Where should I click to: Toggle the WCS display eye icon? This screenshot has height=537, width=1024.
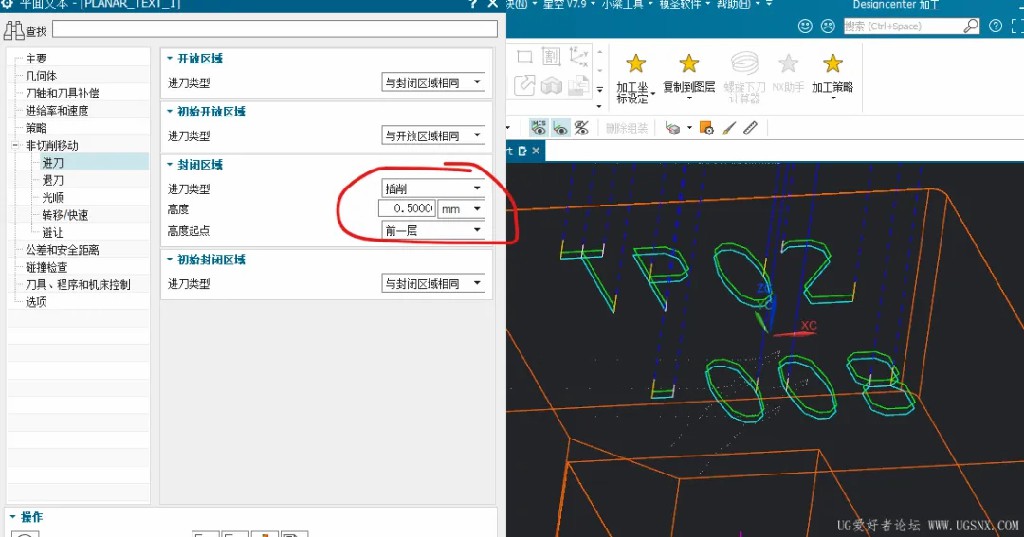click(560, 127)
